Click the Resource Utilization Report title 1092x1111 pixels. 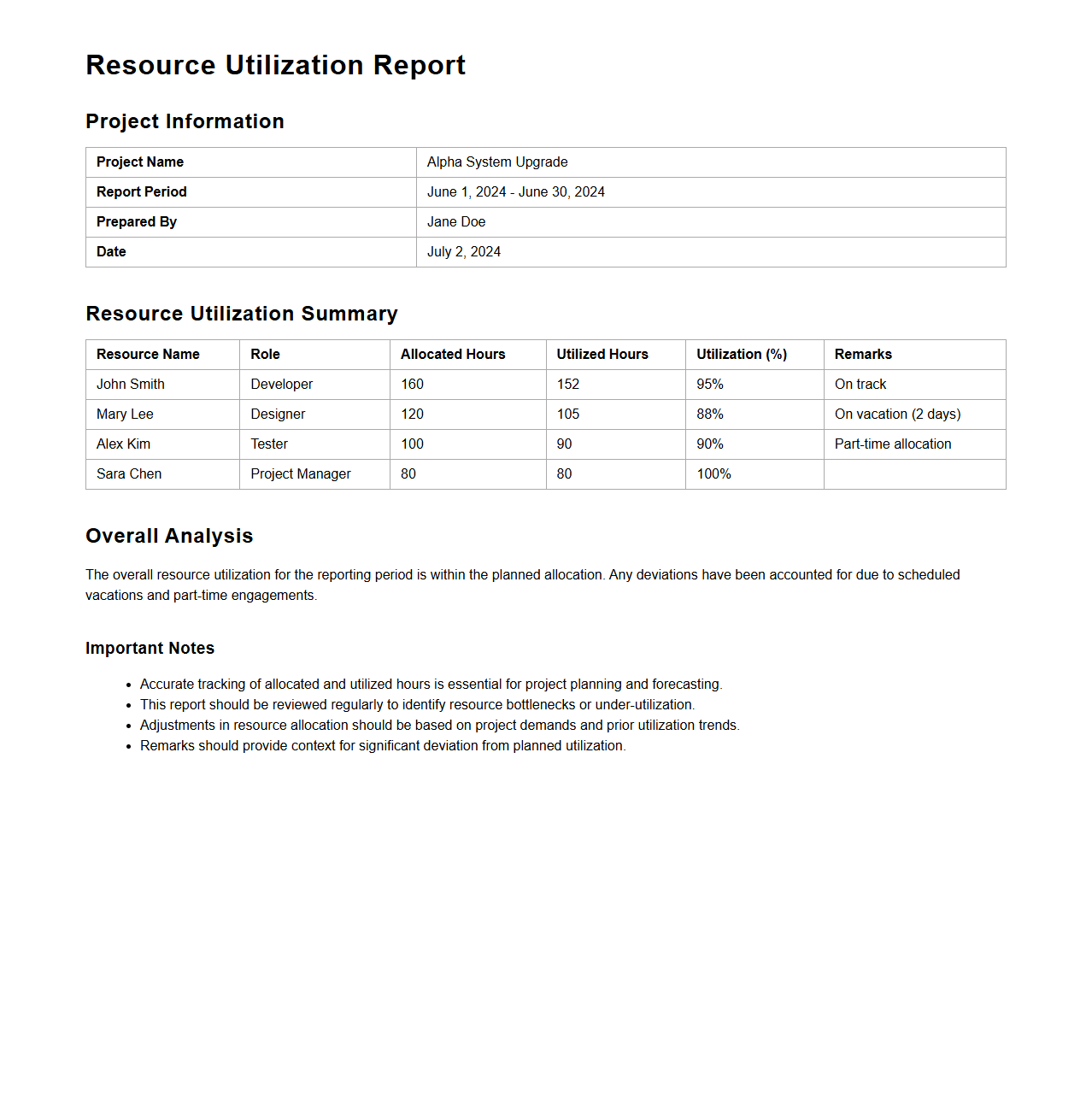click(275, 66)
